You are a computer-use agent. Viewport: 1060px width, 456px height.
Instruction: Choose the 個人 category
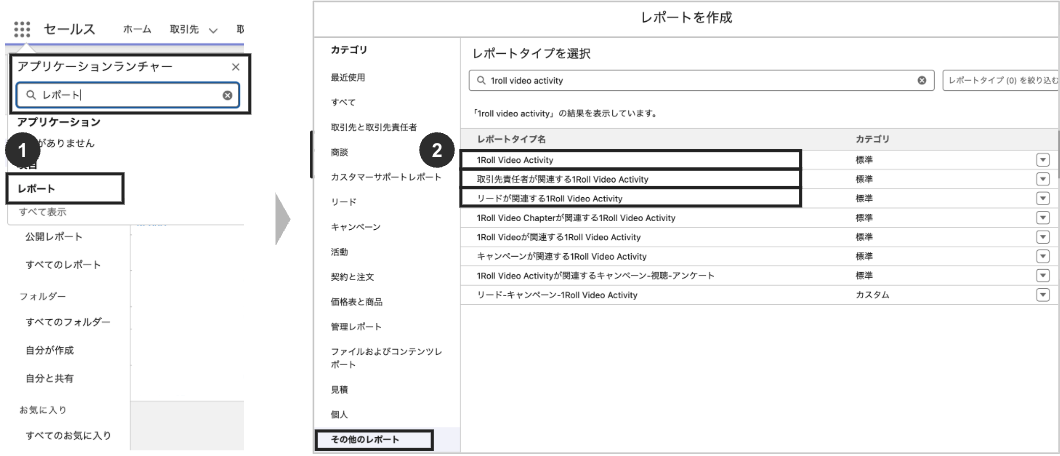[339, 415]
